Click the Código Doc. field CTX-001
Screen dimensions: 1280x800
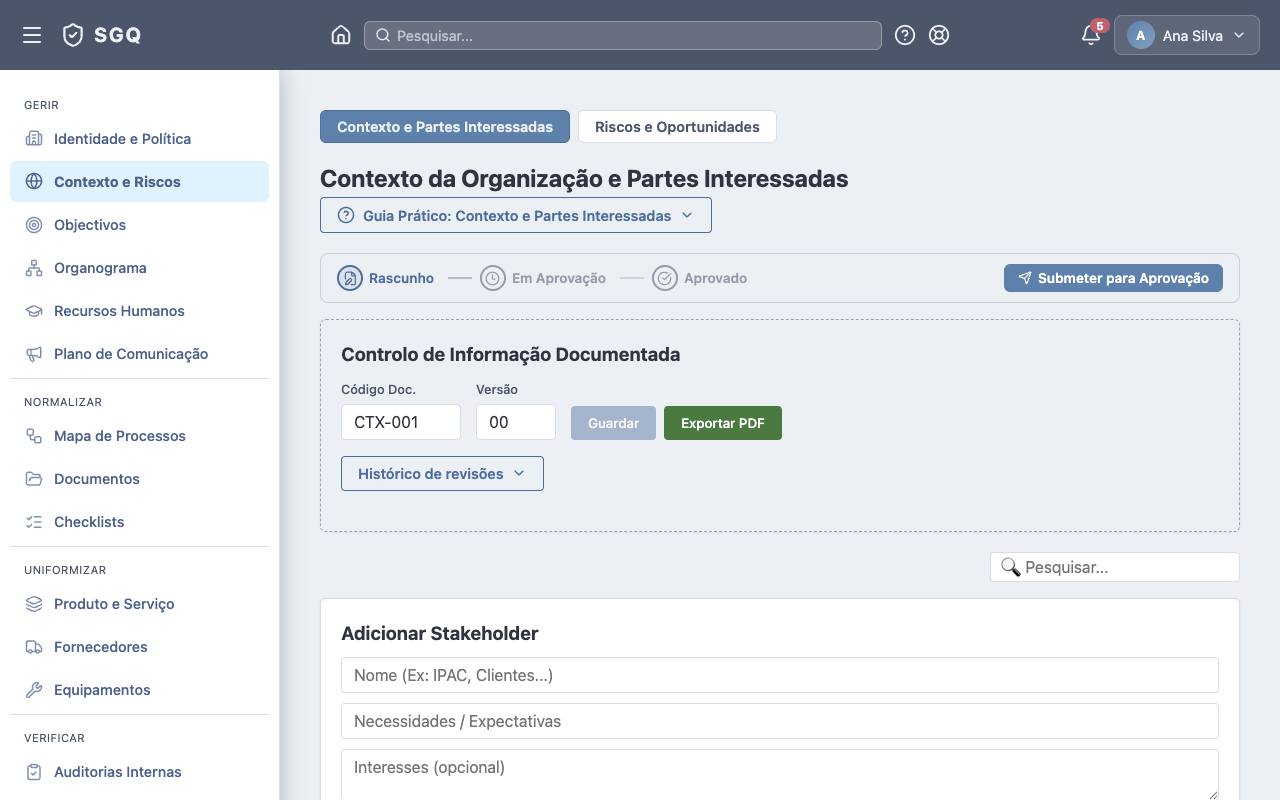pyautogui.click(x=401, y=422)
